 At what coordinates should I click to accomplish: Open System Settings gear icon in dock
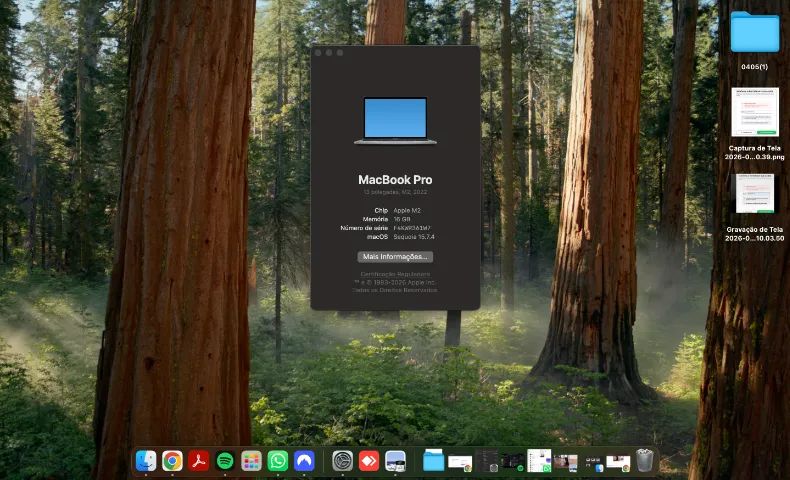[343, 460]
